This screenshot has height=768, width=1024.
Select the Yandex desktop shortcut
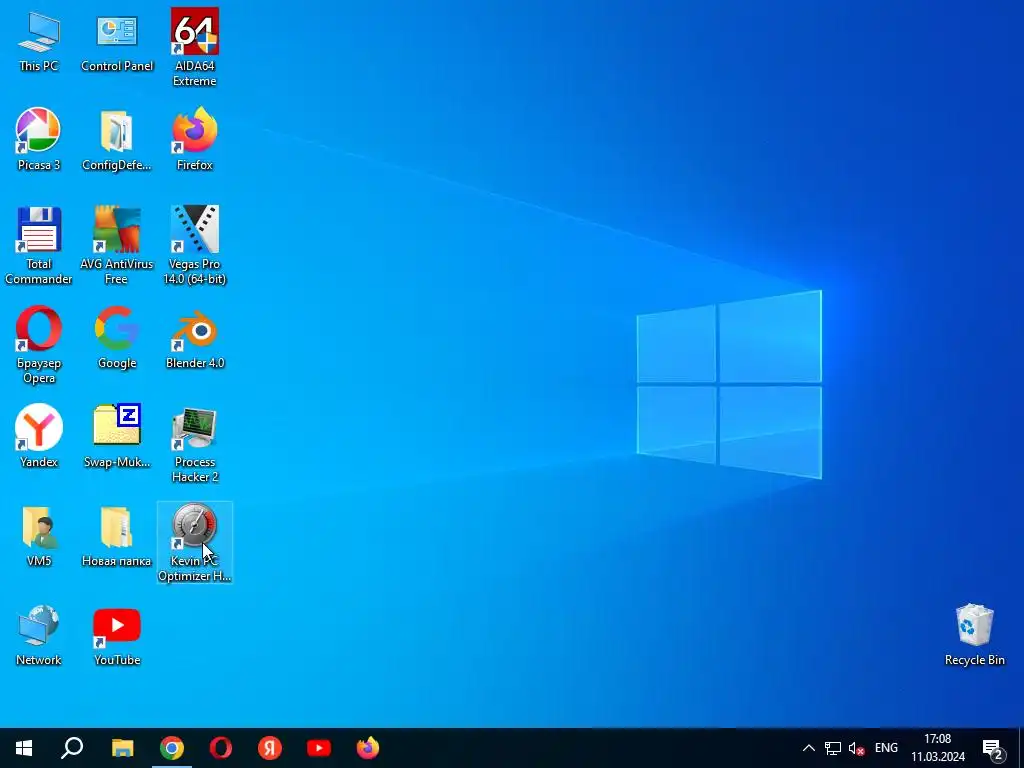click(x=39, y=436)
